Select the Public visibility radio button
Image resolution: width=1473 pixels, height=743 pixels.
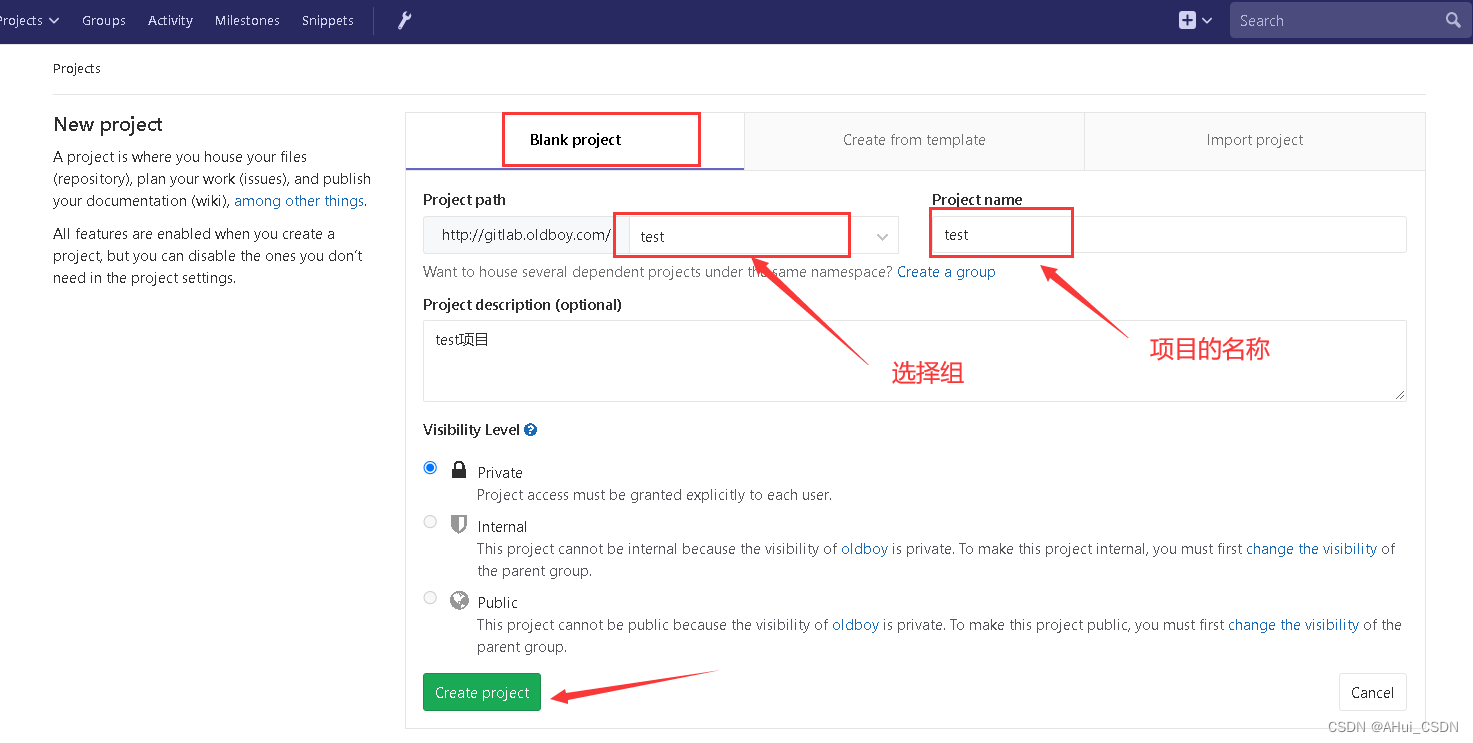430,597
